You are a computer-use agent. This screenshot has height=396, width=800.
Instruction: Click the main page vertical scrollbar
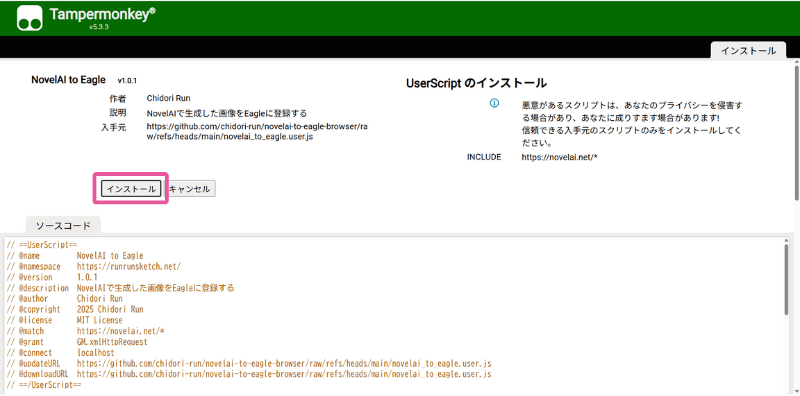796,133
